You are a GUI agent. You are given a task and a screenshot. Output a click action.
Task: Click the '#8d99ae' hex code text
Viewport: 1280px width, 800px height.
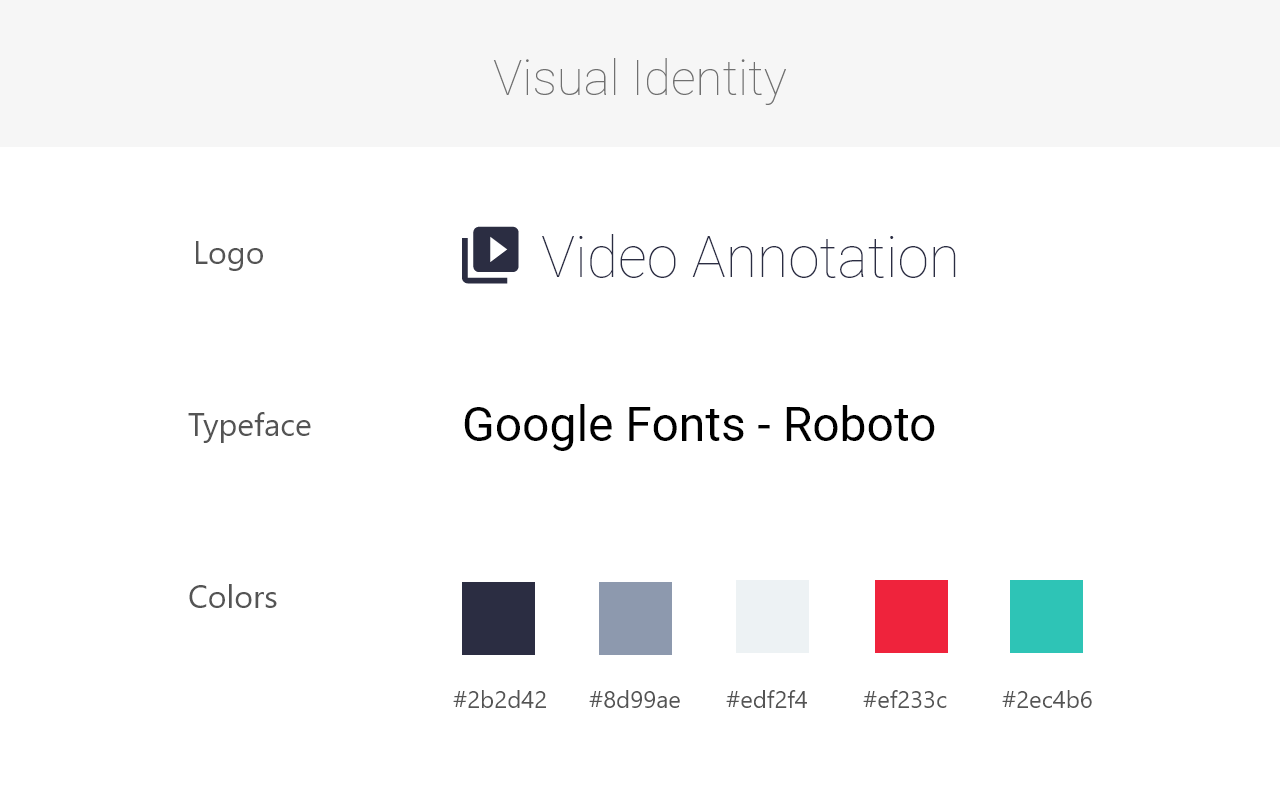coord(635,700)
